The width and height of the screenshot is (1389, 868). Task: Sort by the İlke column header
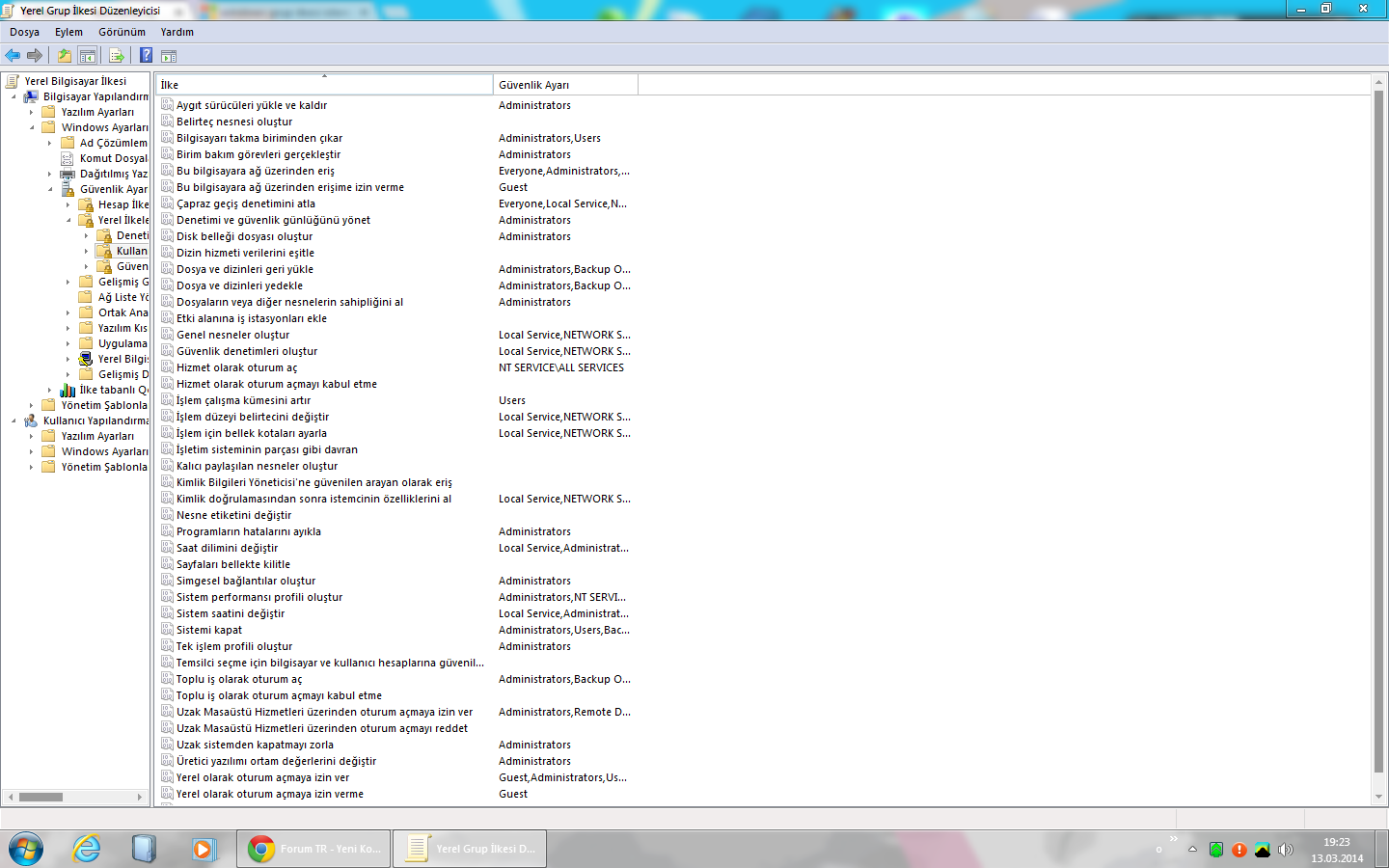324,85
